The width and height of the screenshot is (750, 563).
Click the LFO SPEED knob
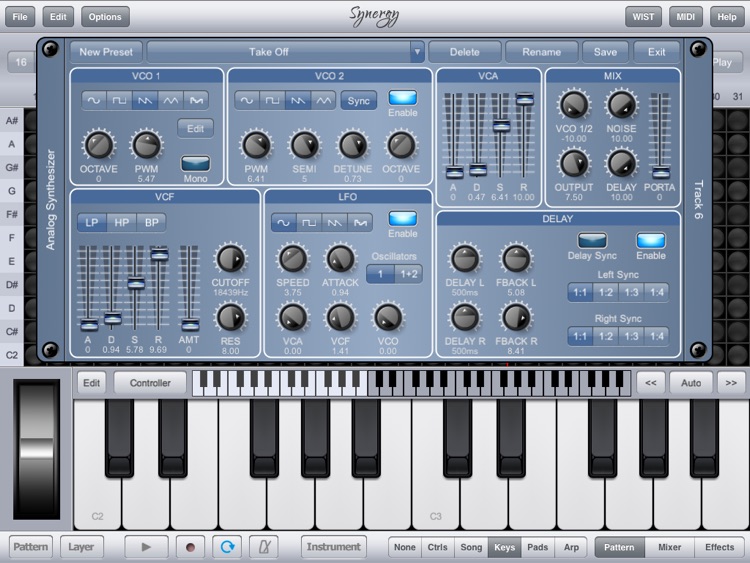click(293, 259)
